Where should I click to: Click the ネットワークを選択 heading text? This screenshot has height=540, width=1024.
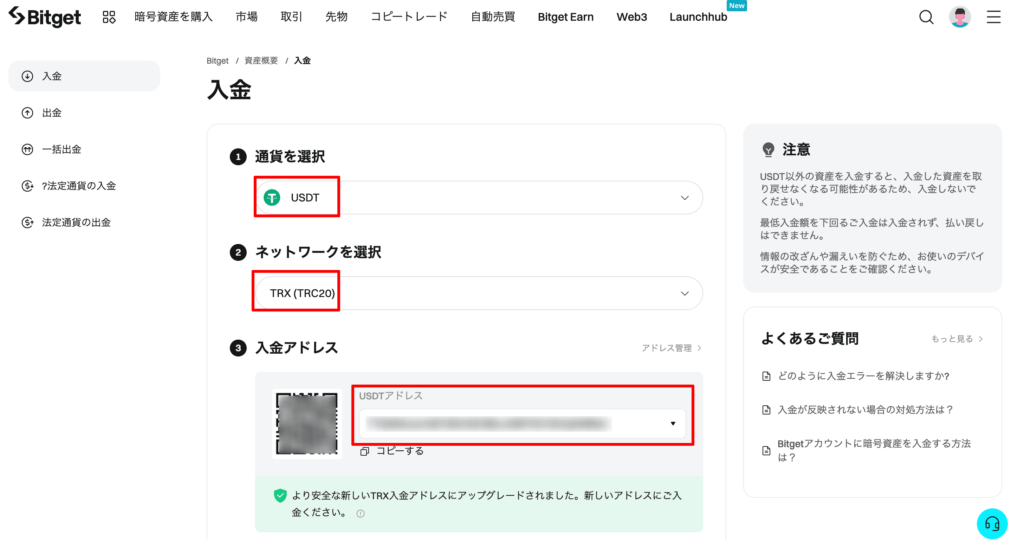(318, 252)
